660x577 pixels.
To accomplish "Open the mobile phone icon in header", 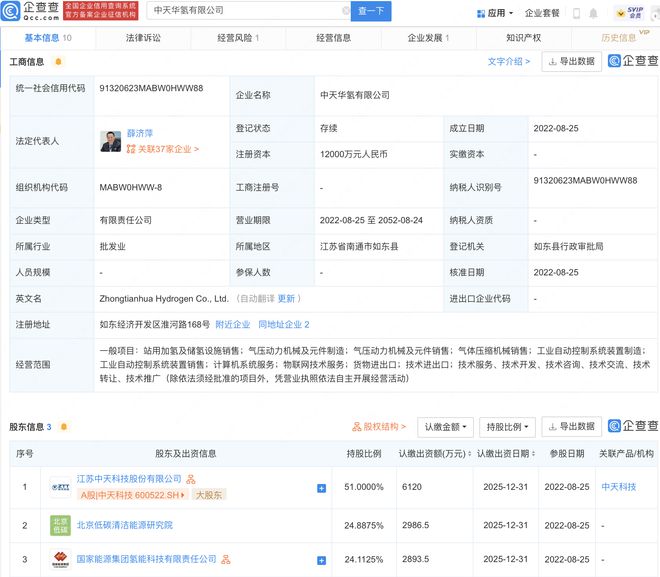I will [576, 13].
